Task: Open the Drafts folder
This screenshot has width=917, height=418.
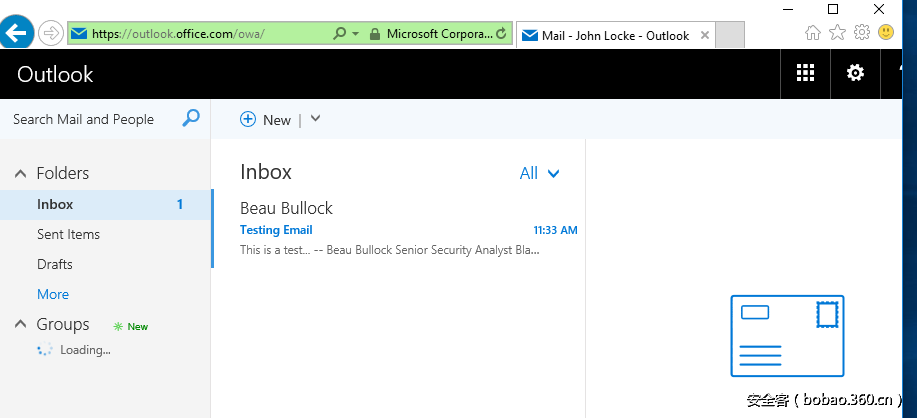Action: pos(55,264)
